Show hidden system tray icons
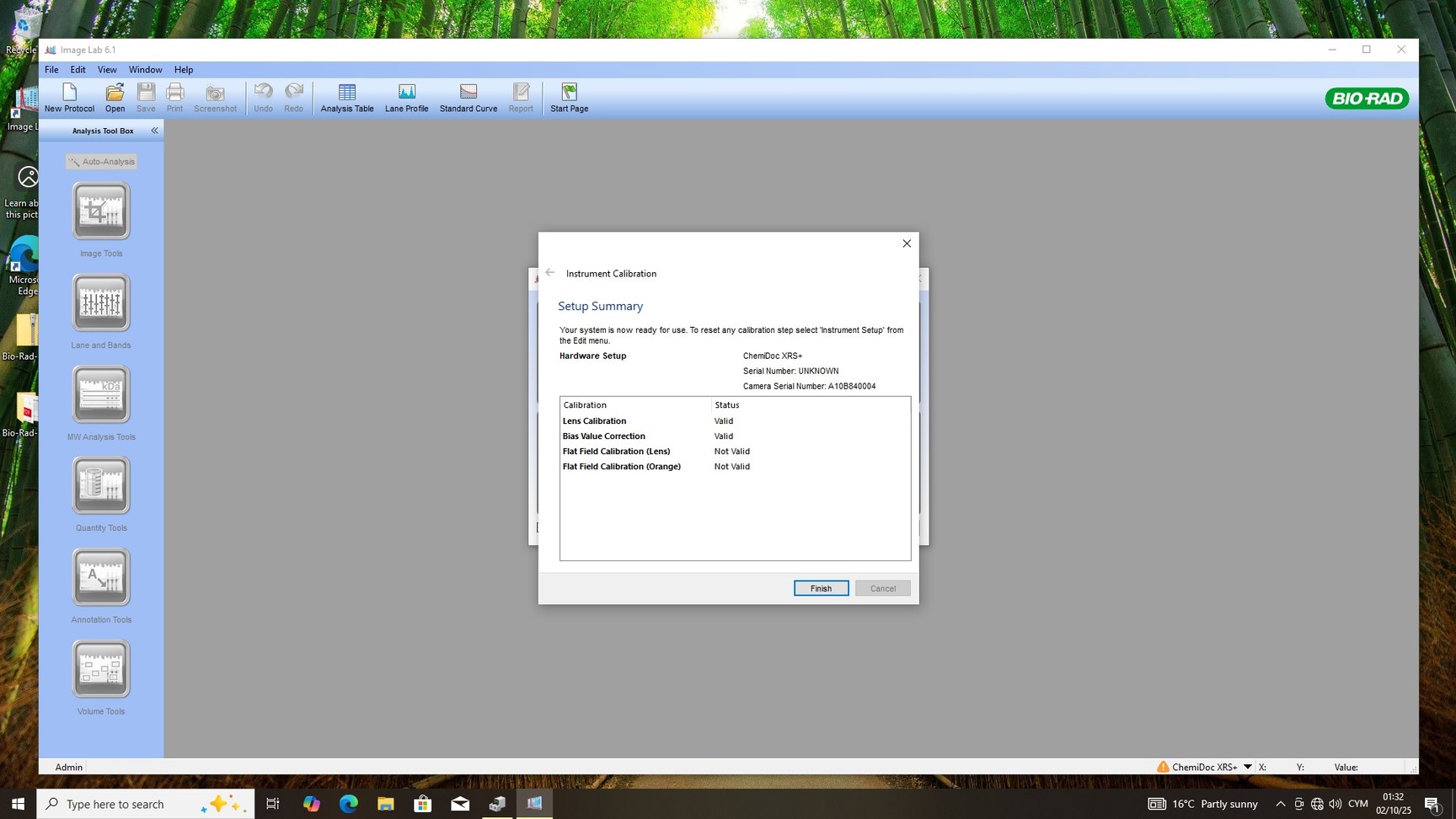1456x819 pixels. pos(1280,804)
